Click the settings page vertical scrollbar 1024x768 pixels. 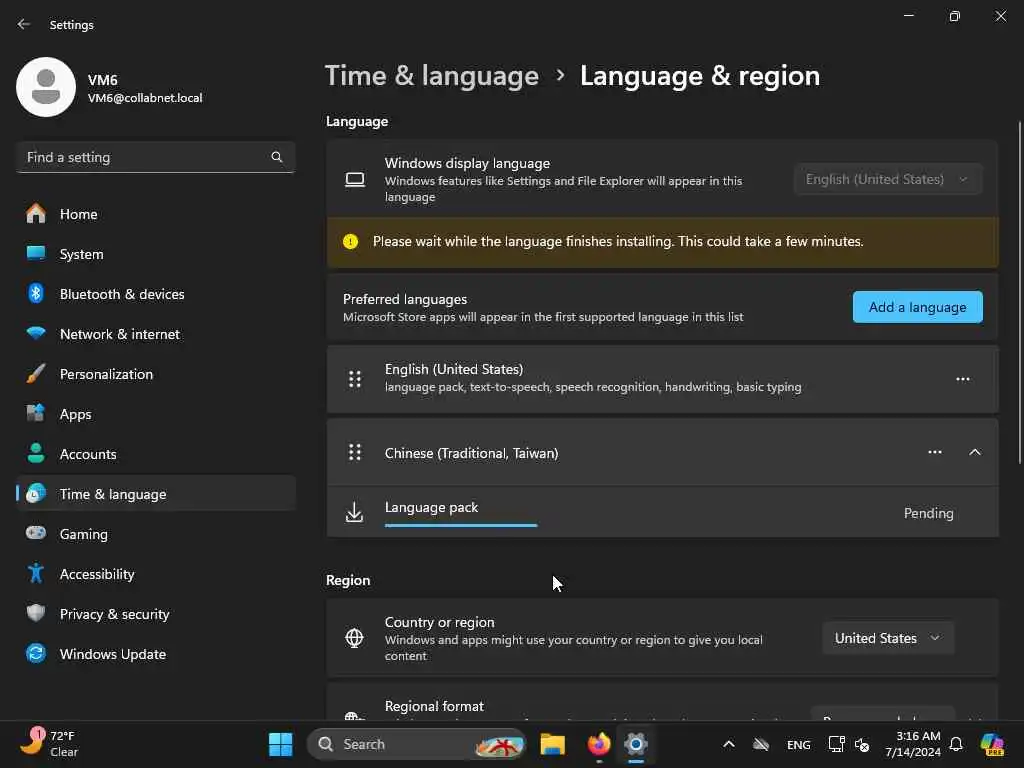coord(1019,293)
